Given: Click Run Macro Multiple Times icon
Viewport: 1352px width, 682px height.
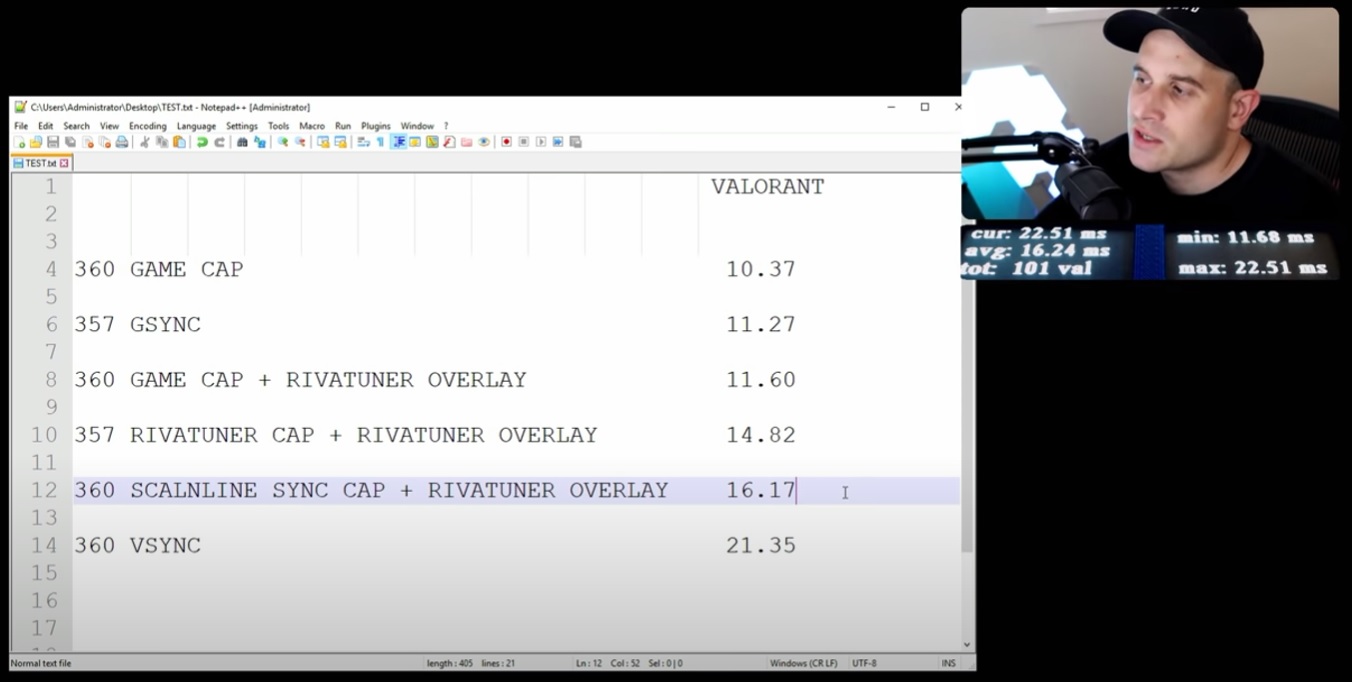Looking at the screenshot, I should pyautogui.click(x=558, y=142).
